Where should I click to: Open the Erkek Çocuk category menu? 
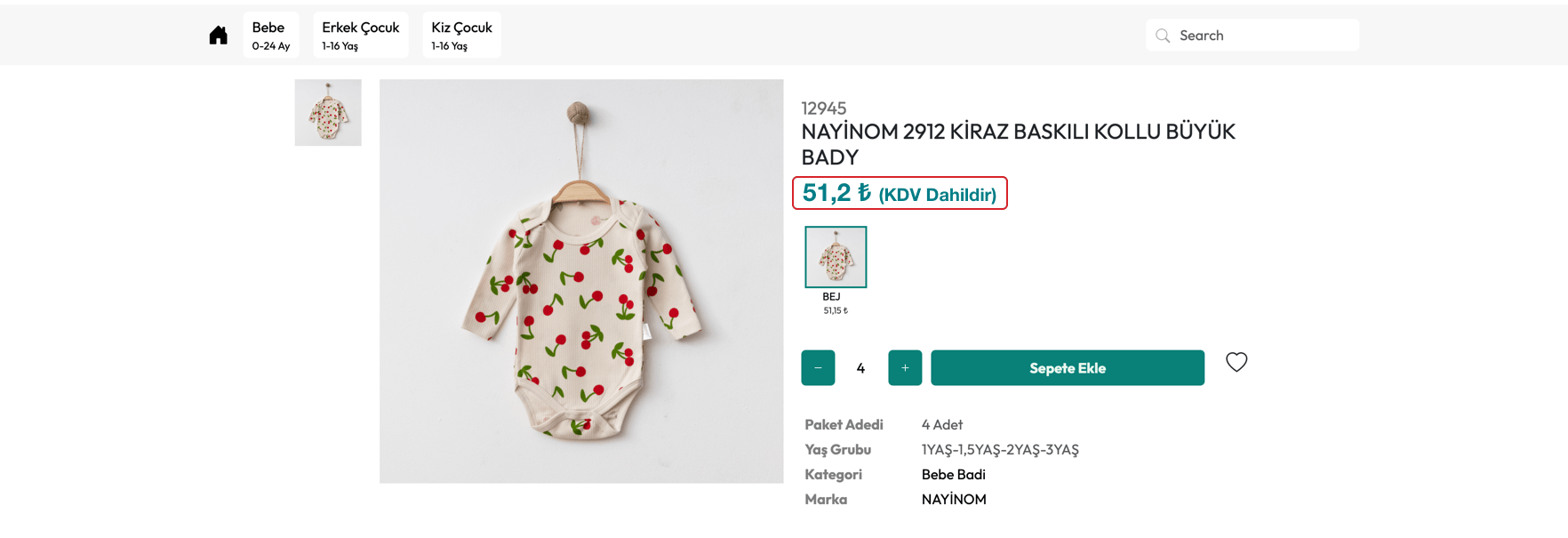click(360, 36)
